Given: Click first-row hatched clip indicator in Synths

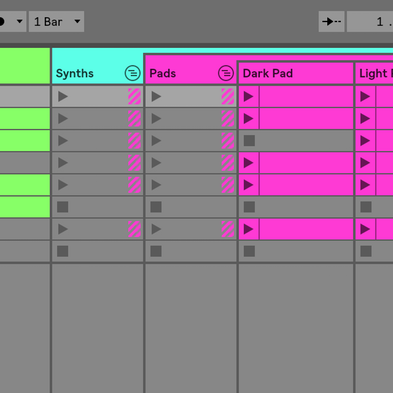Looking at the screenshot, I should coord(134,97).
